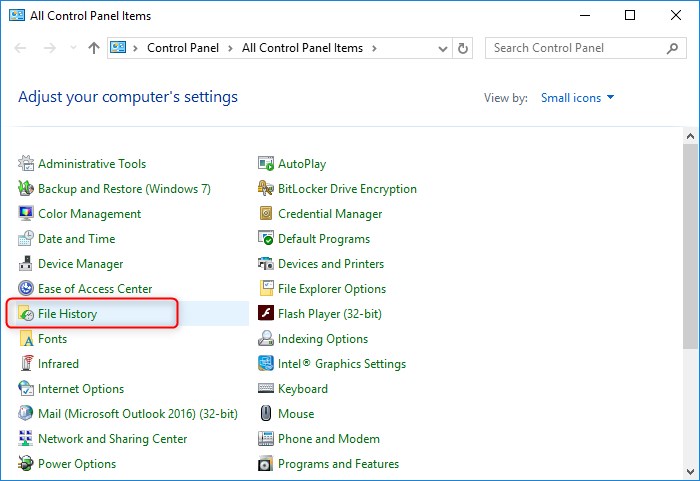Expand the arrow after All Control Panel Items
The width and height of the screenshot is (700, 481).
[x=374, y=48]
